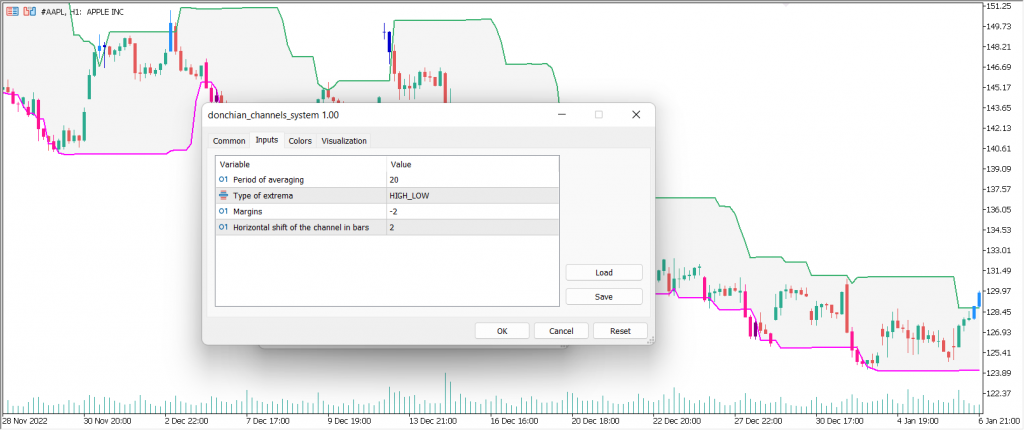Viewport: 1024px width, 430px height.
Task: Click the Cancel button
Action: coord(561,331)
